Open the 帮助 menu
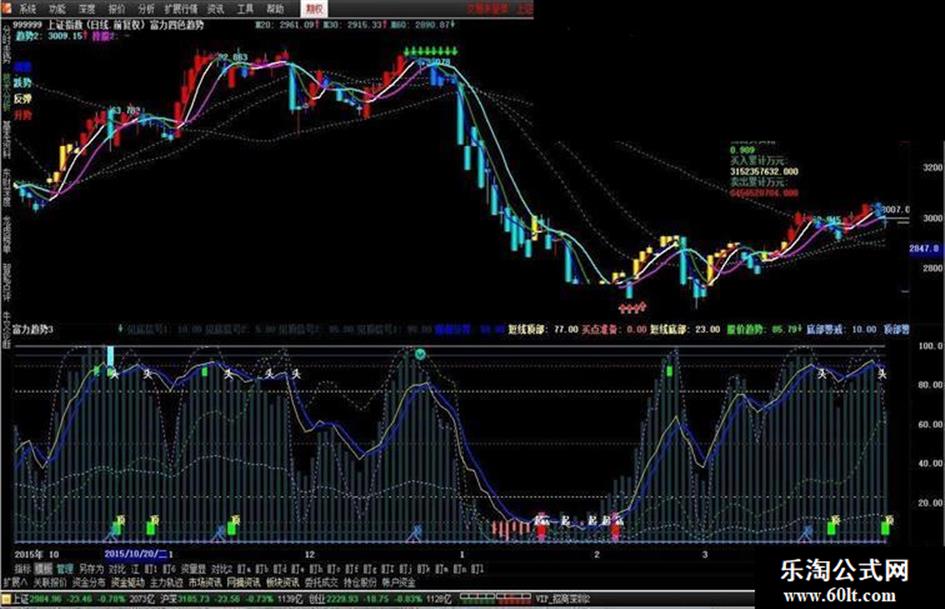The width and height of the screenshot is (945, 609). click(275, 9)
